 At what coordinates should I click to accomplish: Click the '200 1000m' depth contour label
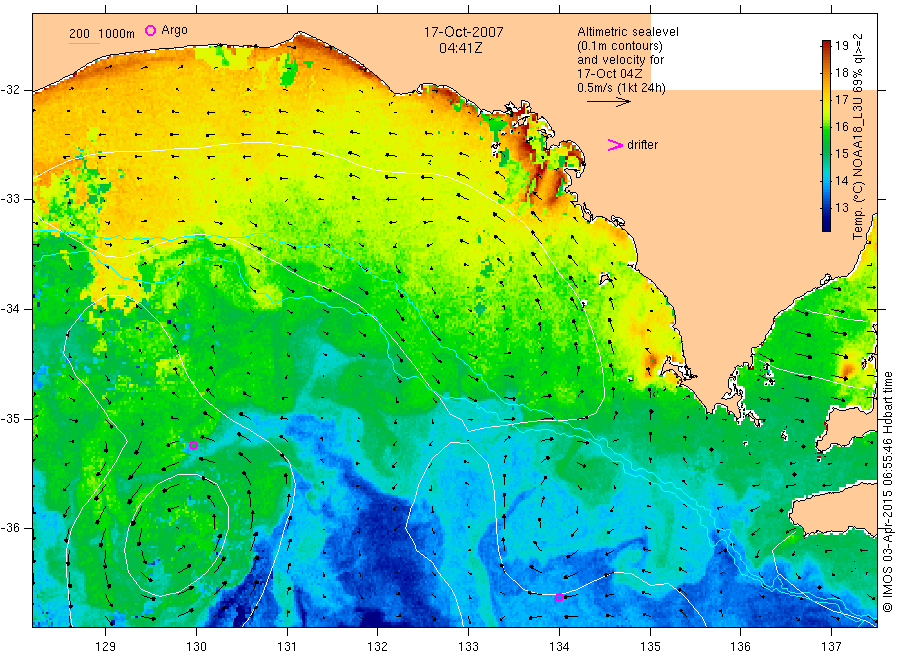[102, 34]
